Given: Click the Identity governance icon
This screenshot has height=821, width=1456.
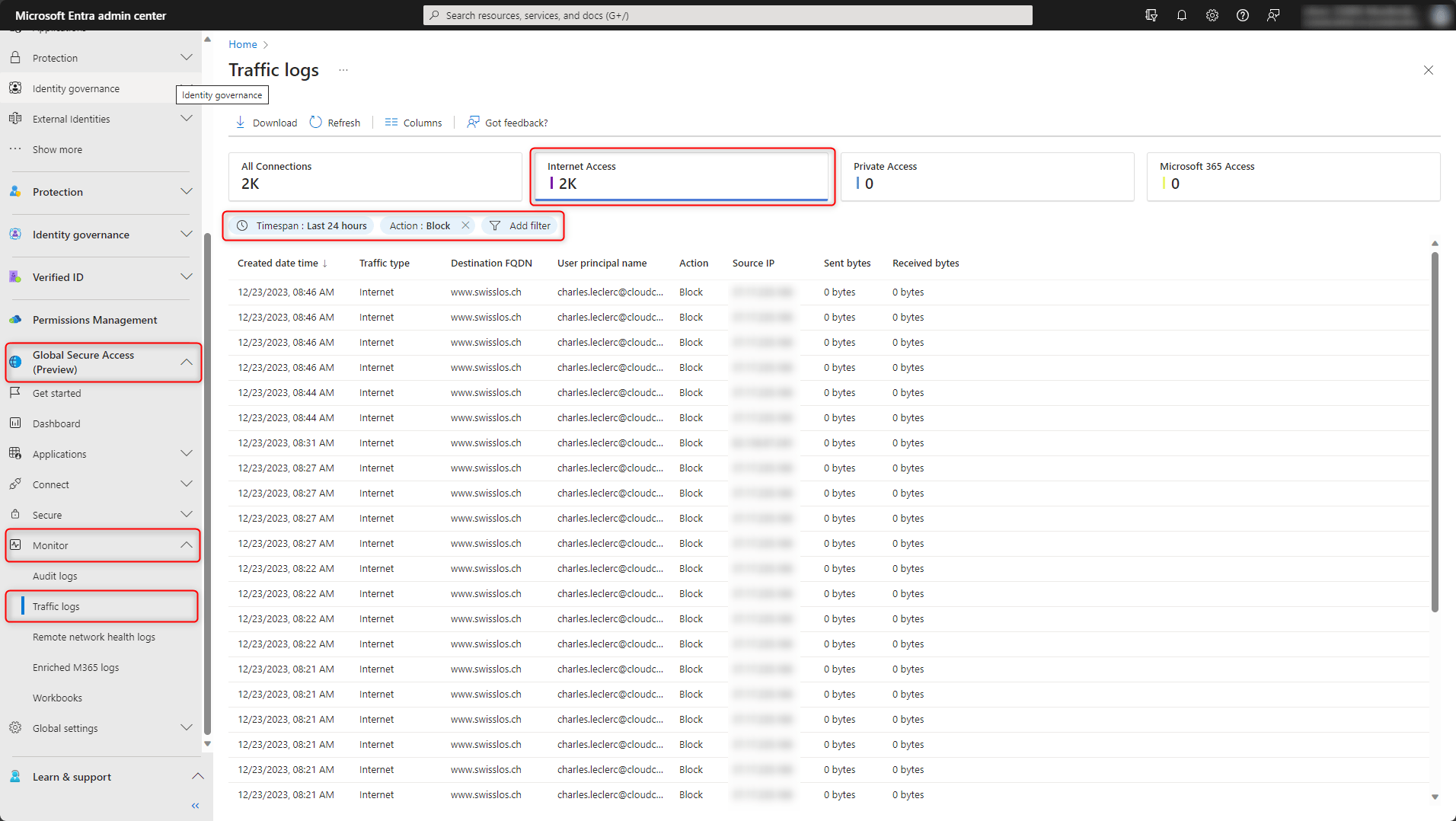Looking at the screenshot, I should pyautogui.click(x=15, y=234).
